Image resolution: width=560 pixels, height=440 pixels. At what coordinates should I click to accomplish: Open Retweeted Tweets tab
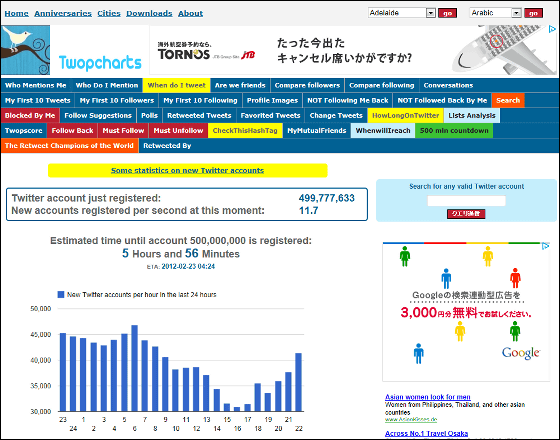(x=199, y=115)
